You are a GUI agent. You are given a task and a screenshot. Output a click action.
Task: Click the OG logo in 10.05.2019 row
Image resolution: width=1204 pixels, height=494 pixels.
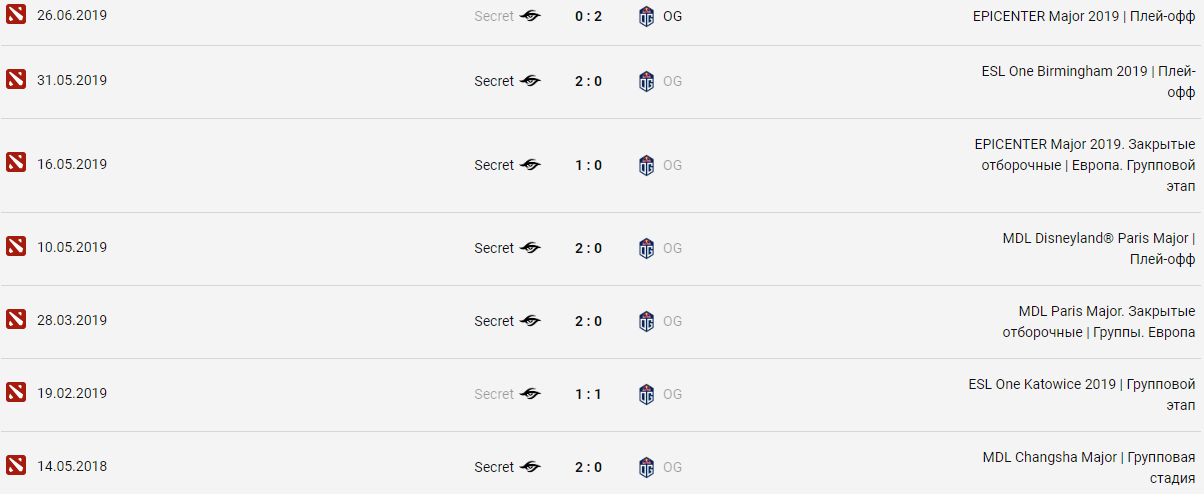click(646, 248)
